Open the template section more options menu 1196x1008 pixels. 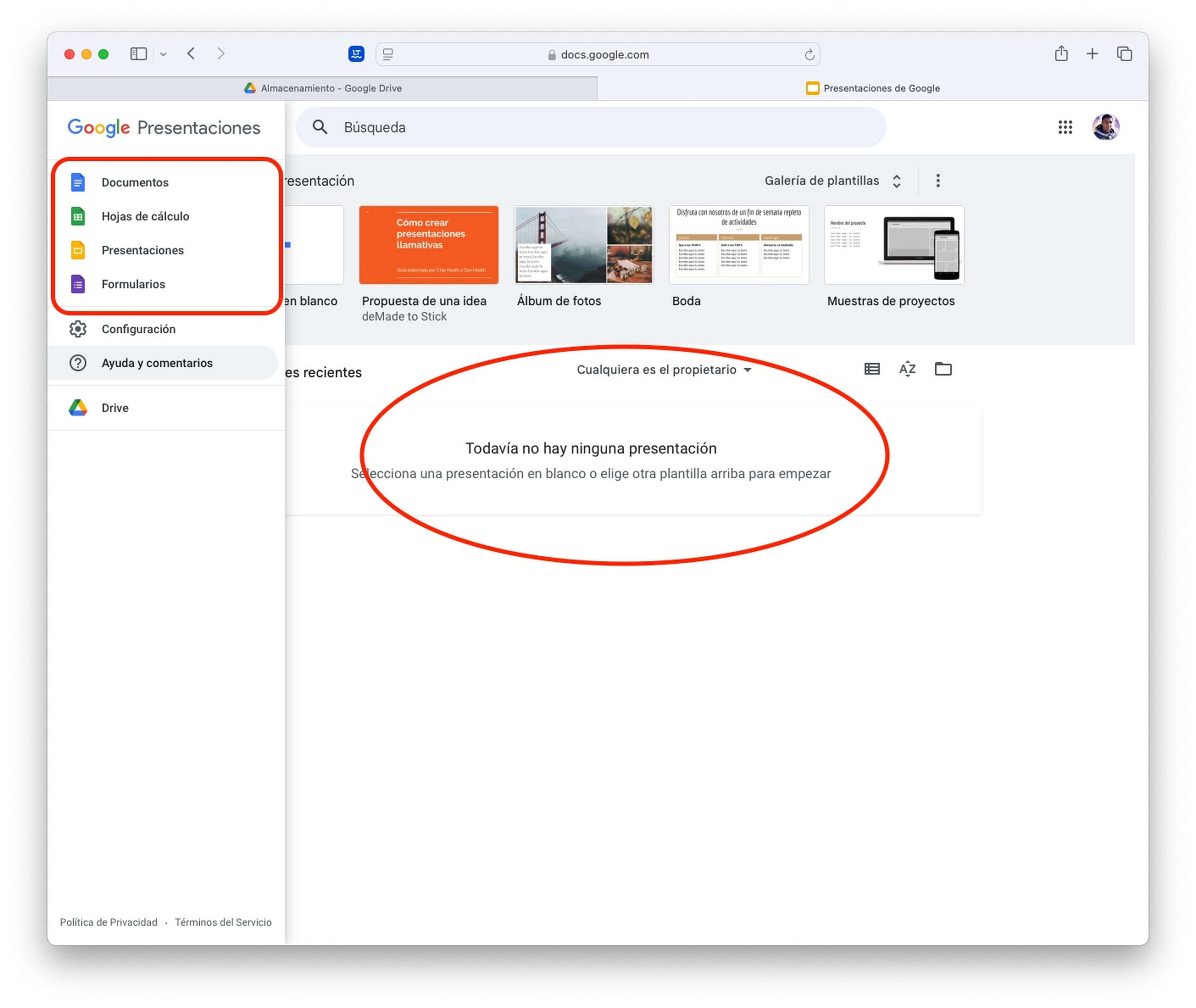pos(938,181)
